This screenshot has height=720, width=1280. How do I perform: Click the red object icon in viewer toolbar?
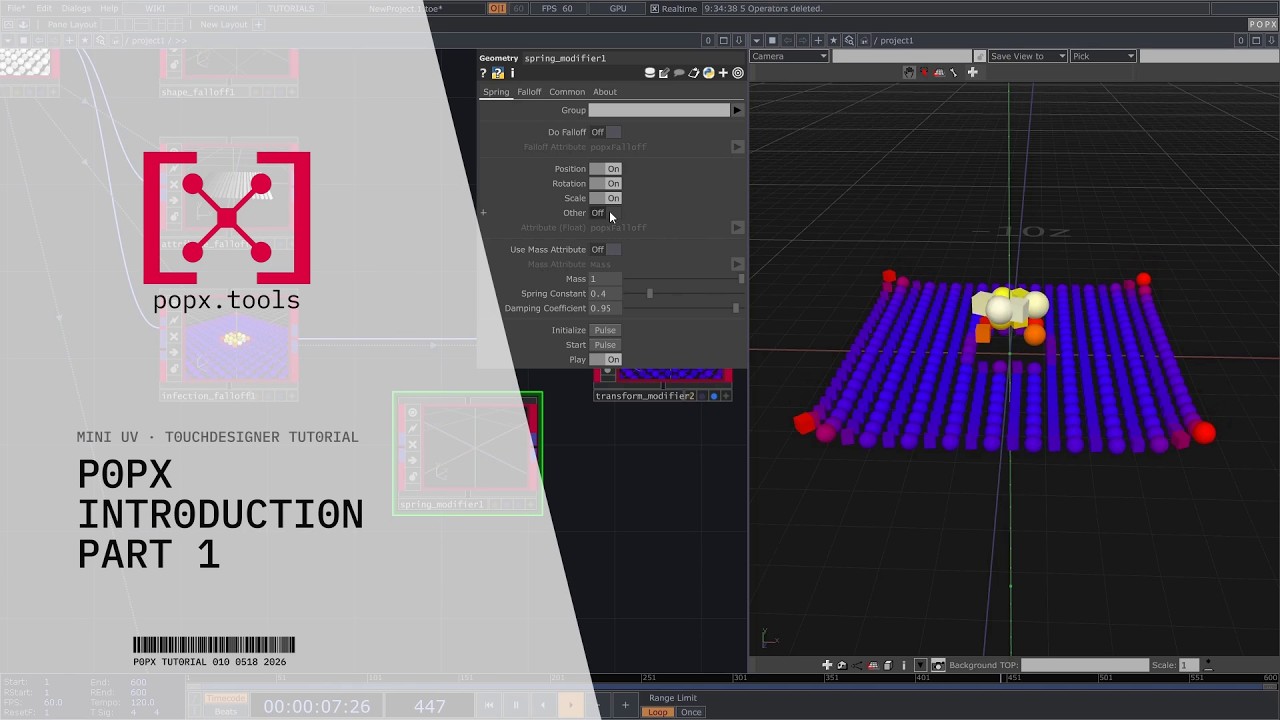(x=924, y=72)
